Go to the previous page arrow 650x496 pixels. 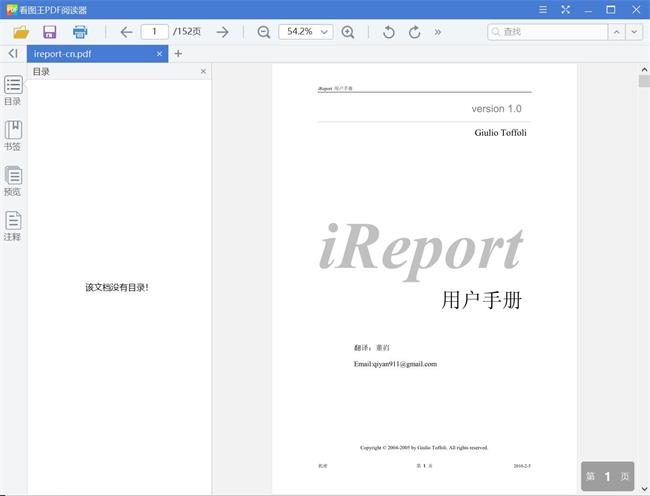[126, 32]
